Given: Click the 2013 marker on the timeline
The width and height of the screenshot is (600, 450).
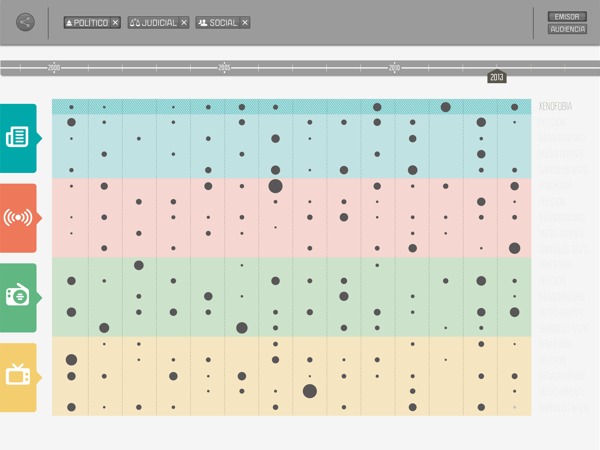Looking at the screenshot, I should click(497, 77).
